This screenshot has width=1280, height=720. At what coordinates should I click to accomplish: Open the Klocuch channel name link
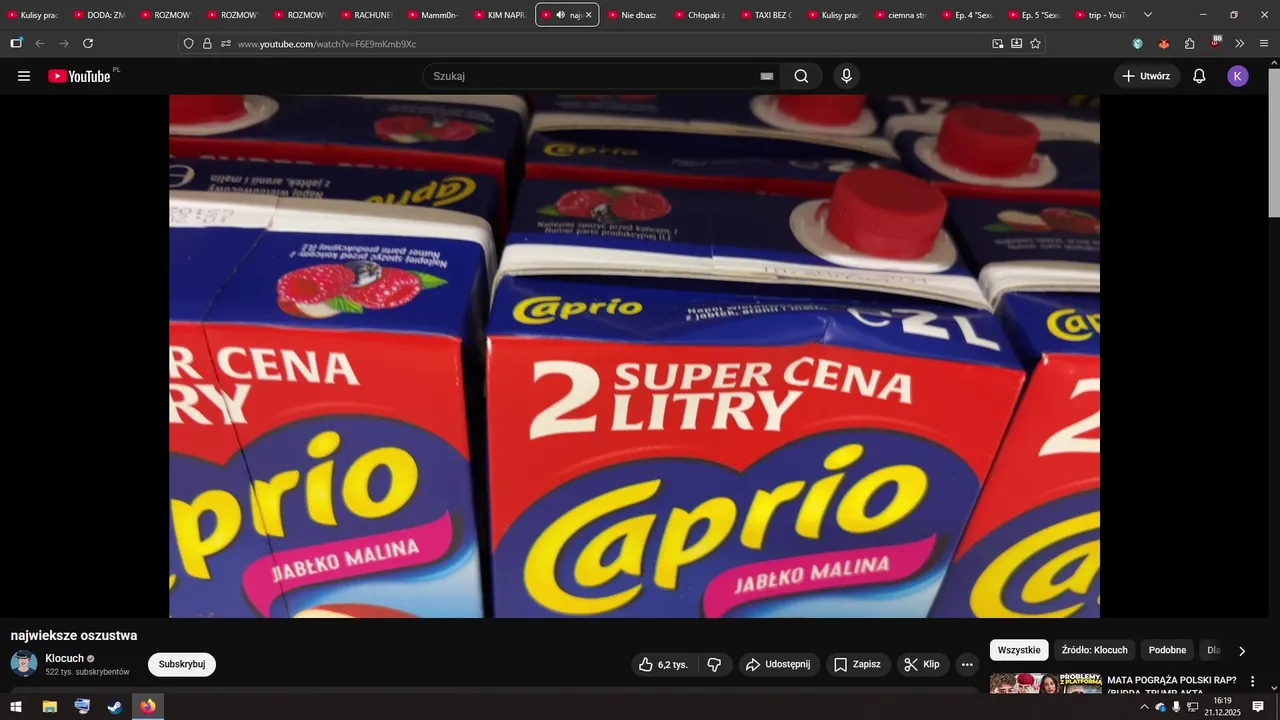pos(64,658)
